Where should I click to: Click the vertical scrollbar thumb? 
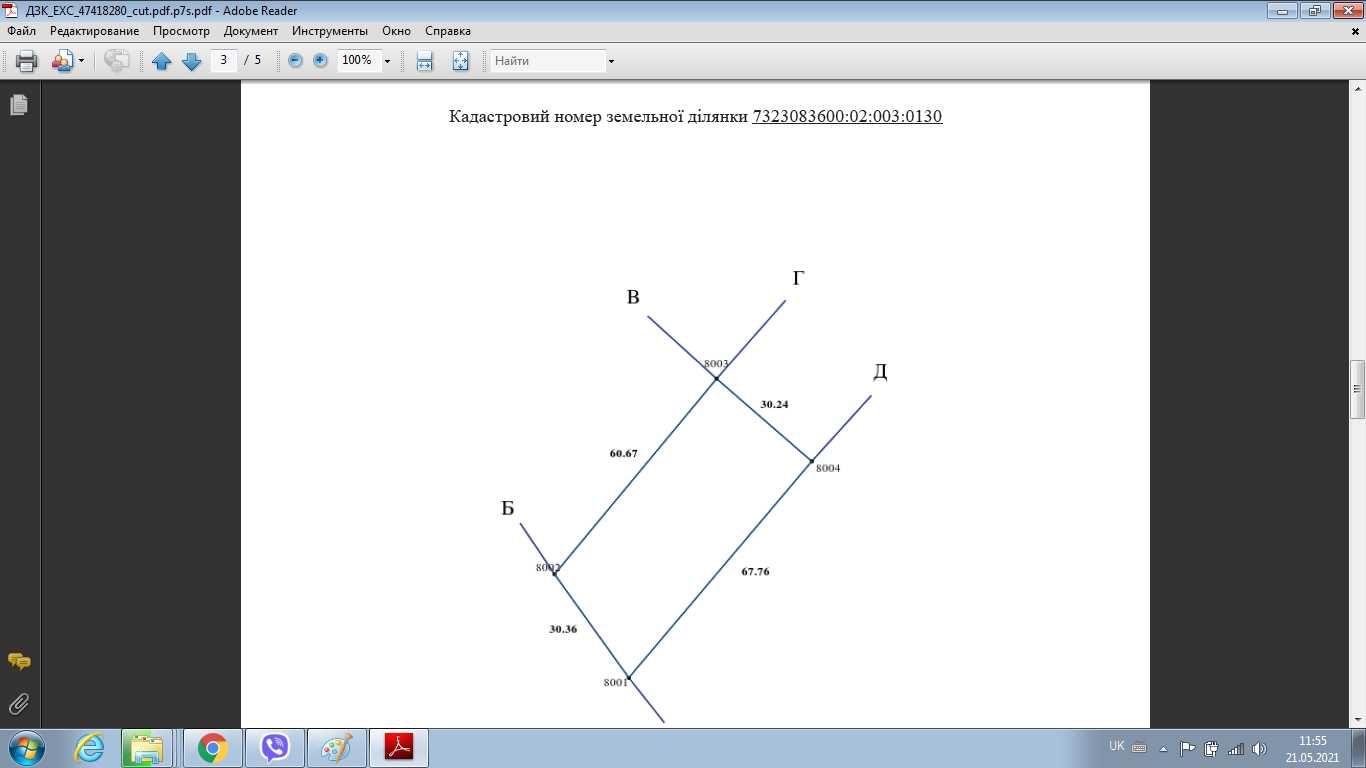tap(1357, 389)
